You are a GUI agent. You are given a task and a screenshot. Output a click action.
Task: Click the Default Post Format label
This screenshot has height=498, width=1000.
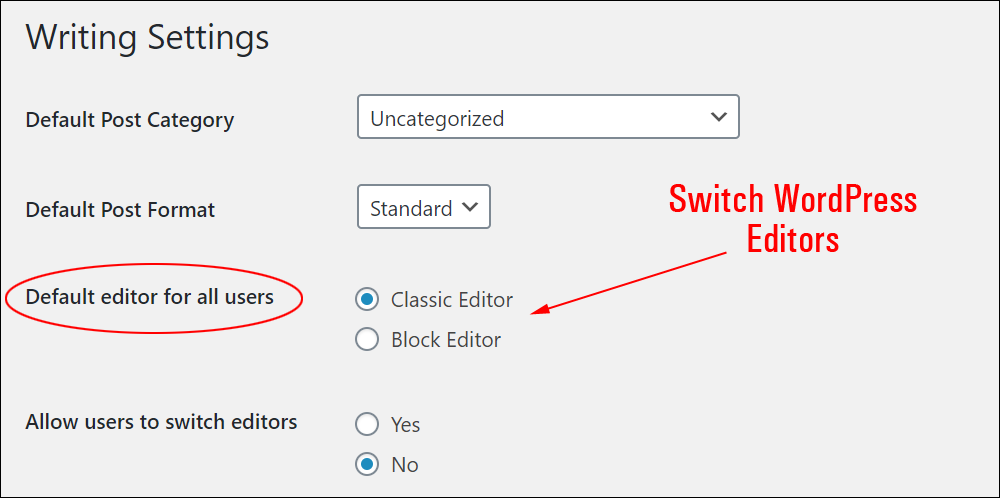[120, 210]
